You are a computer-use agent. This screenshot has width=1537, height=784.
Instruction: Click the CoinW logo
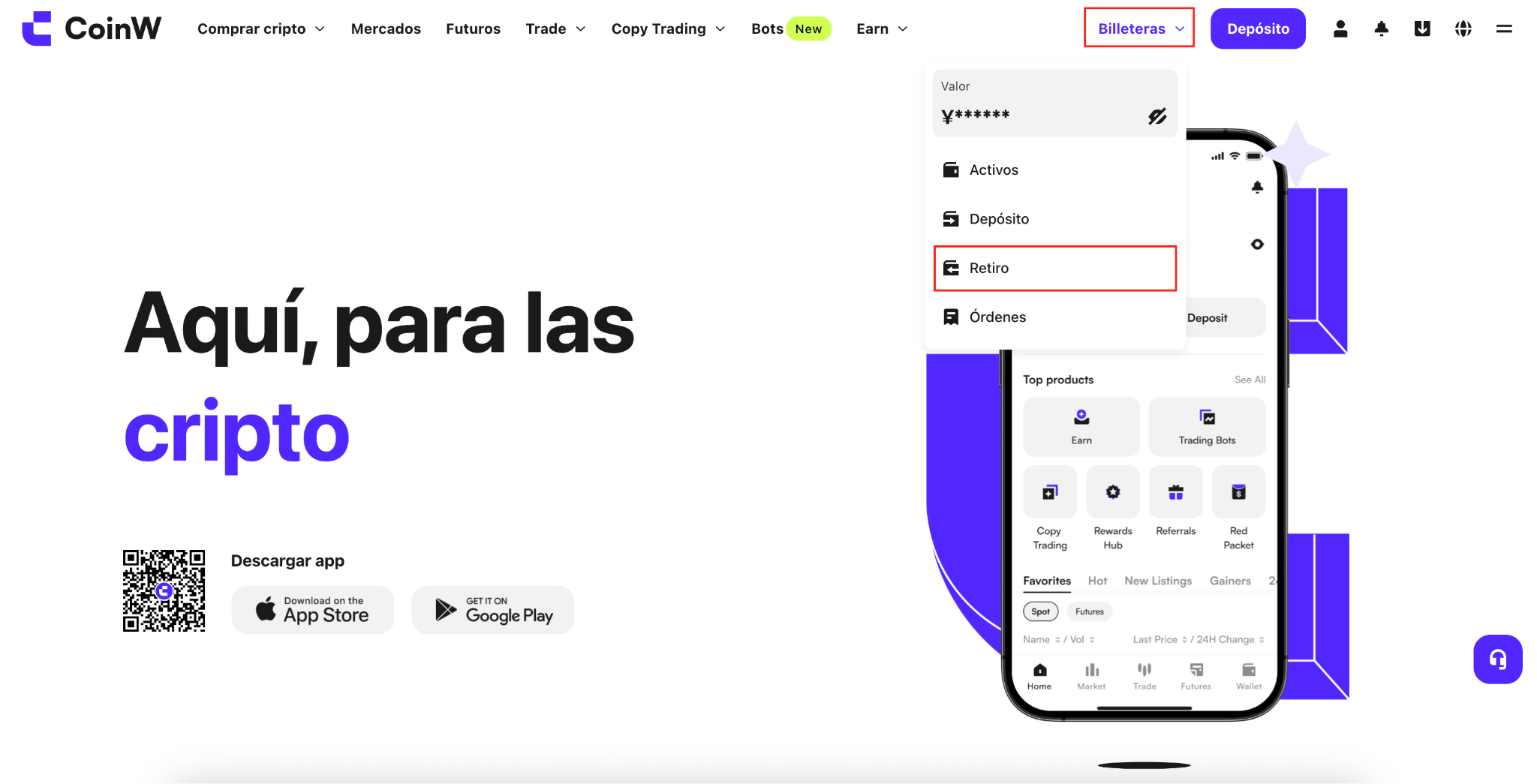pyautogui.click(x=92, y=29)
